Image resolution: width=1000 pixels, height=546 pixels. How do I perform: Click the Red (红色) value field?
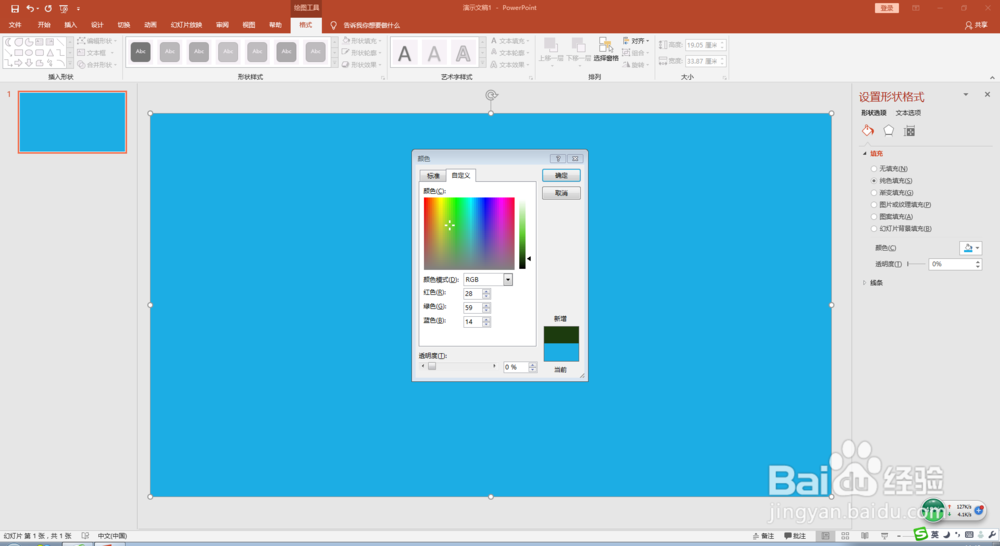click(473, 293)
